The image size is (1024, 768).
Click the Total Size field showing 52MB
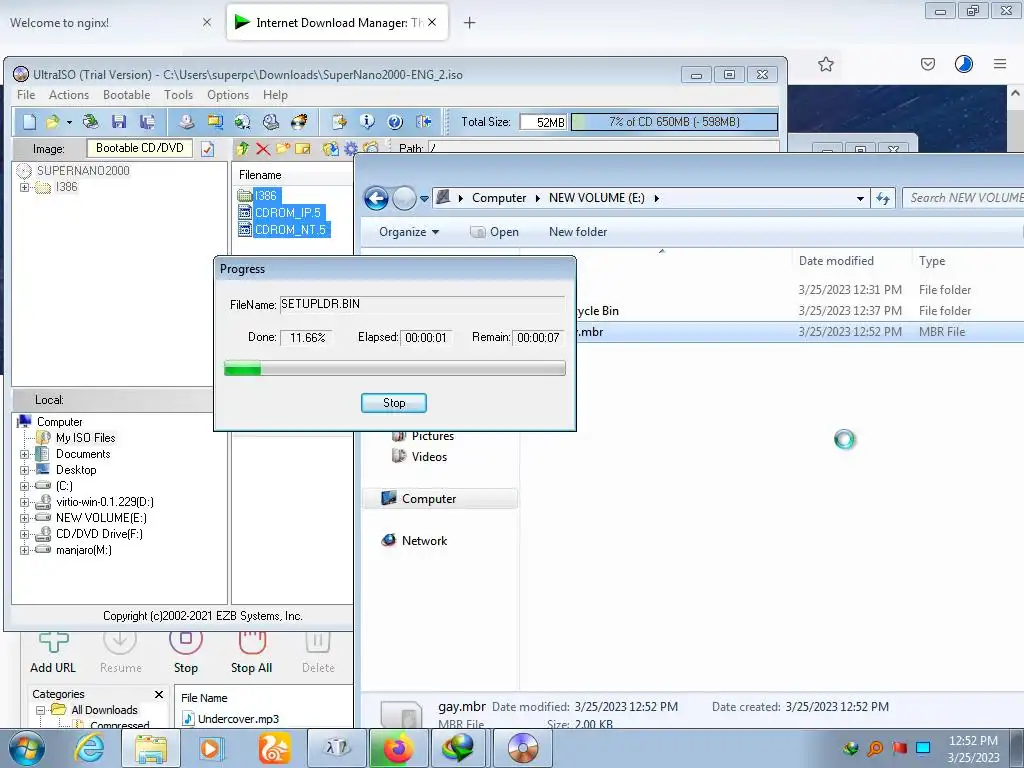coord(543,122)
